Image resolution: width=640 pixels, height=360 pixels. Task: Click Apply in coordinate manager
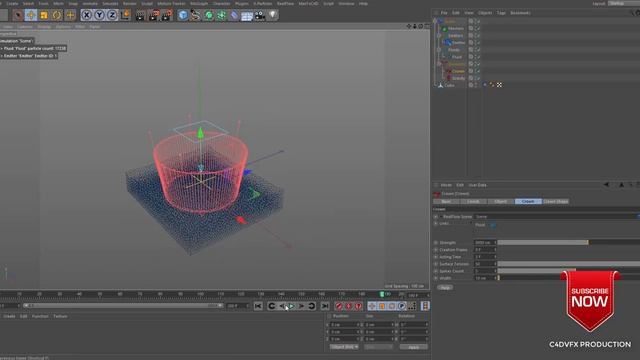point(413,347)
